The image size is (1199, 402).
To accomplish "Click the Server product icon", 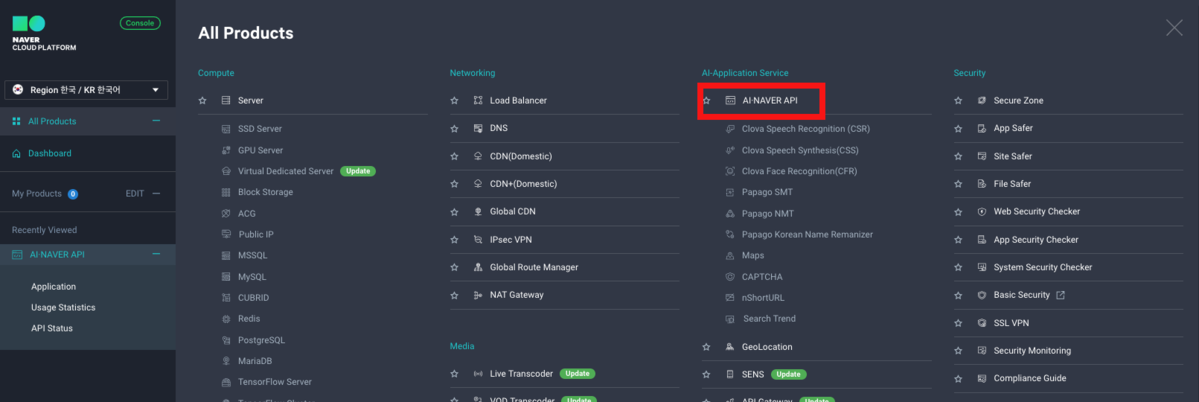I will pos(226,101).
